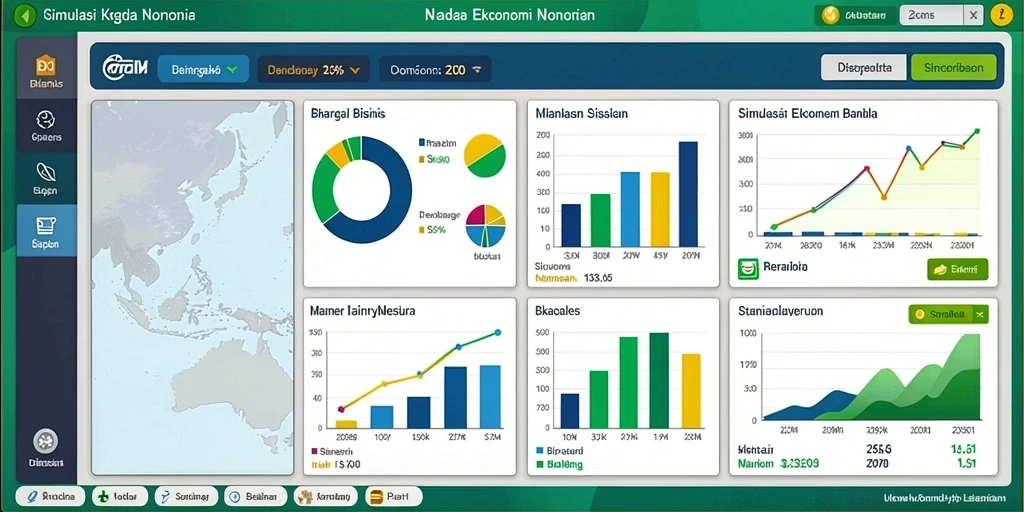This screenshot has height=512, width=1024.
Task: Clear the 2cms input with X
Action: [x=973, y=15]
